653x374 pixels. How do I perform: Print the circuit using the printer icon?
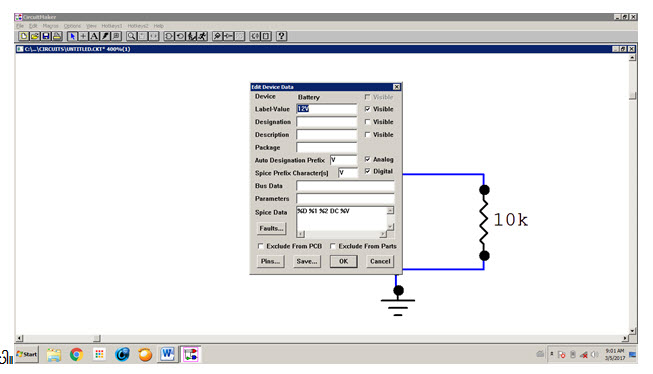57,36
